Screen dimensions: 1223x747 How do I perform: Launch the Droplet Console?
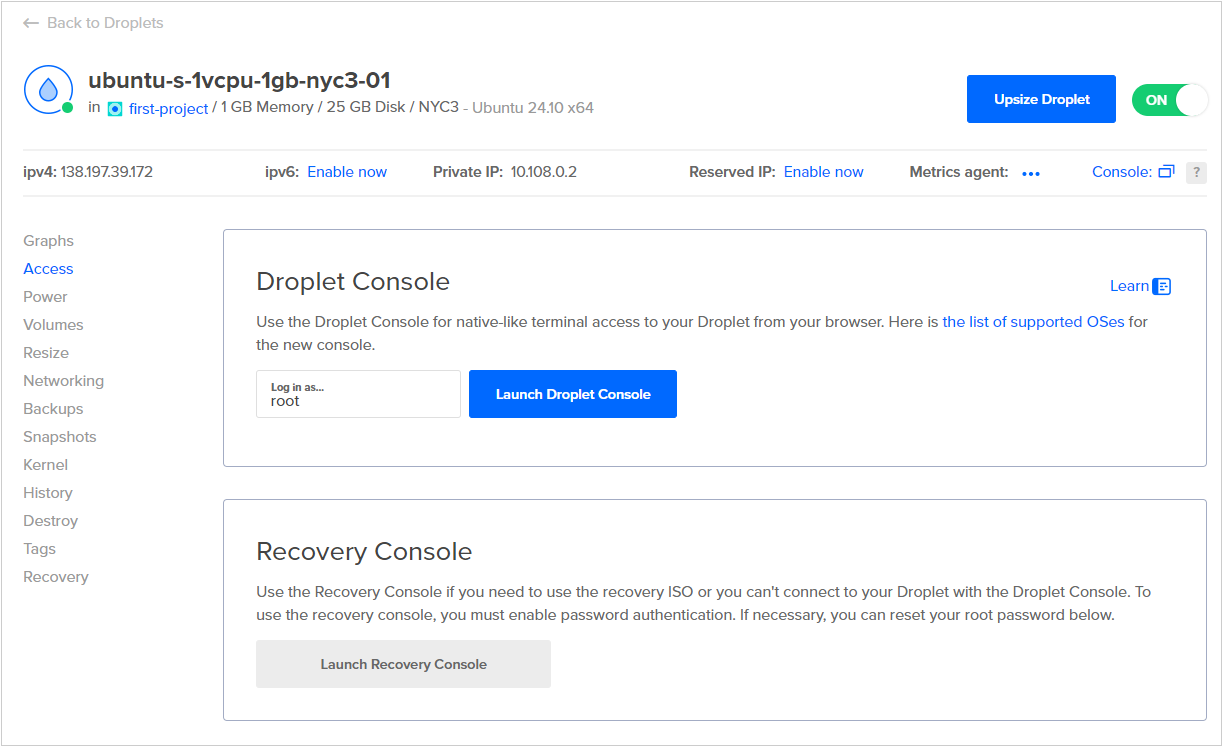(x=572, y=393)
